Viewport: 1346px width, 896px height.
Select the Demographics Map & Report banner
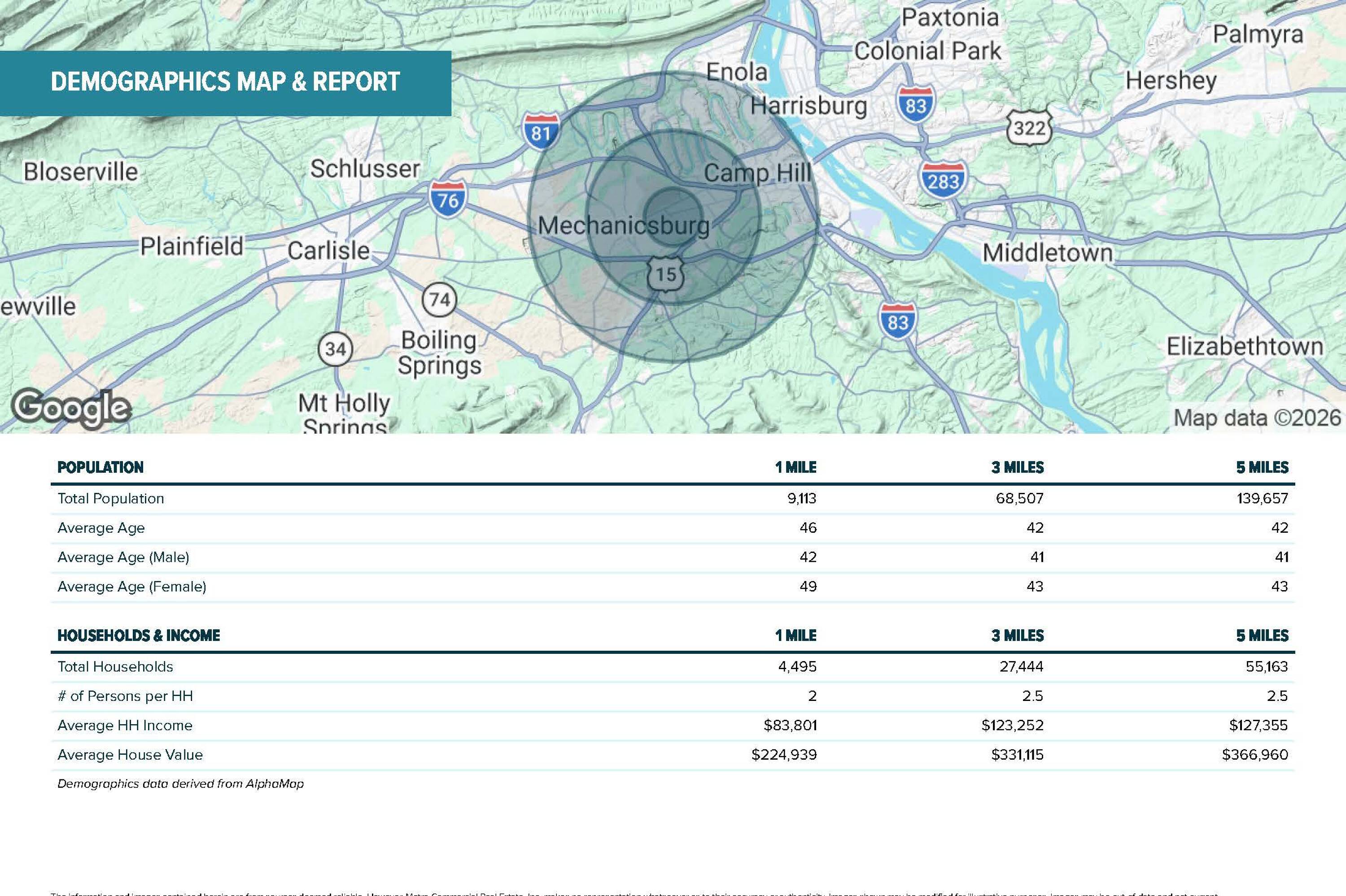pos(225,82)
